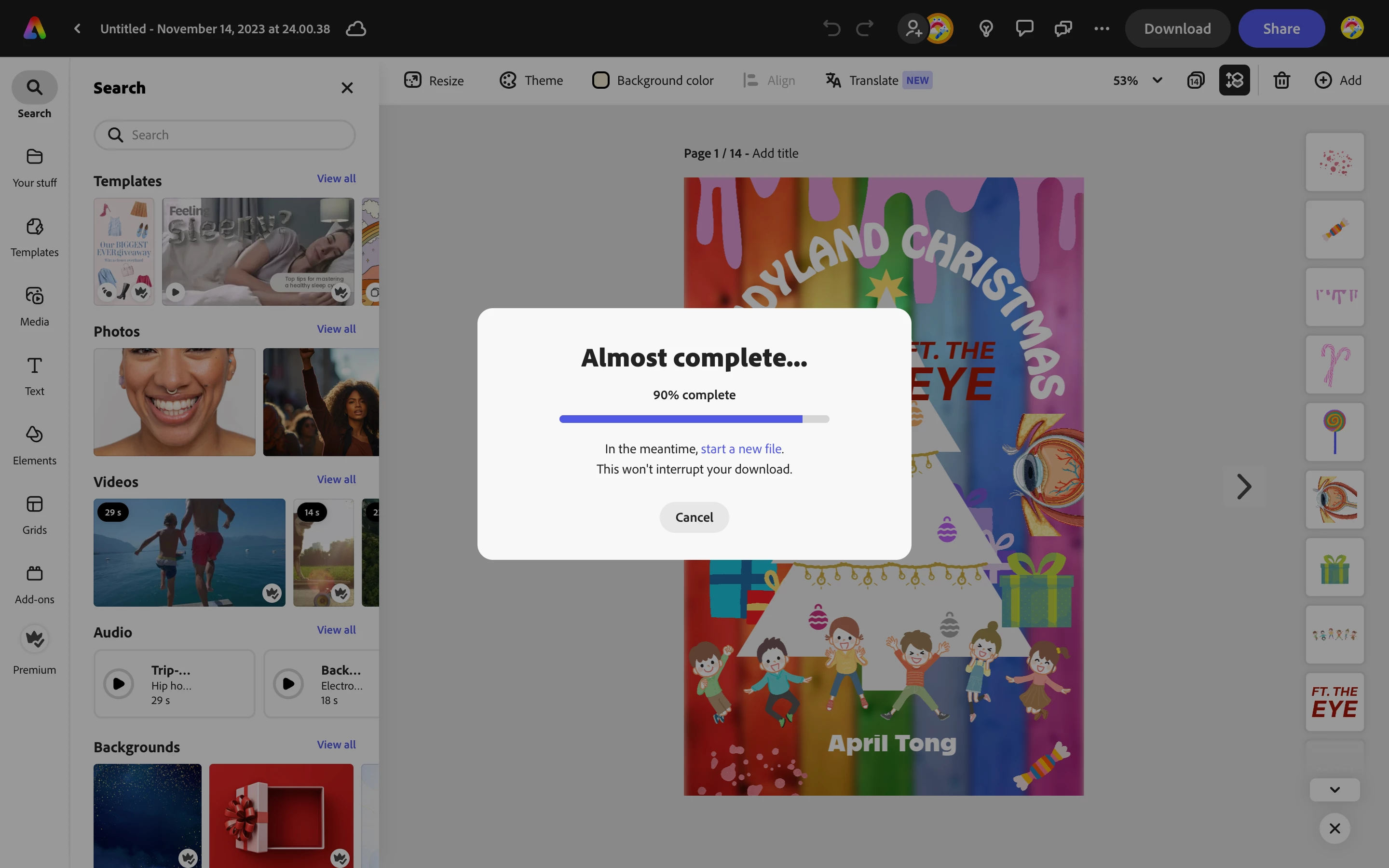The width and height of the screenshot is (1389, 868).
Task: Click the invite people icon
Action: [x=912, y=28]
